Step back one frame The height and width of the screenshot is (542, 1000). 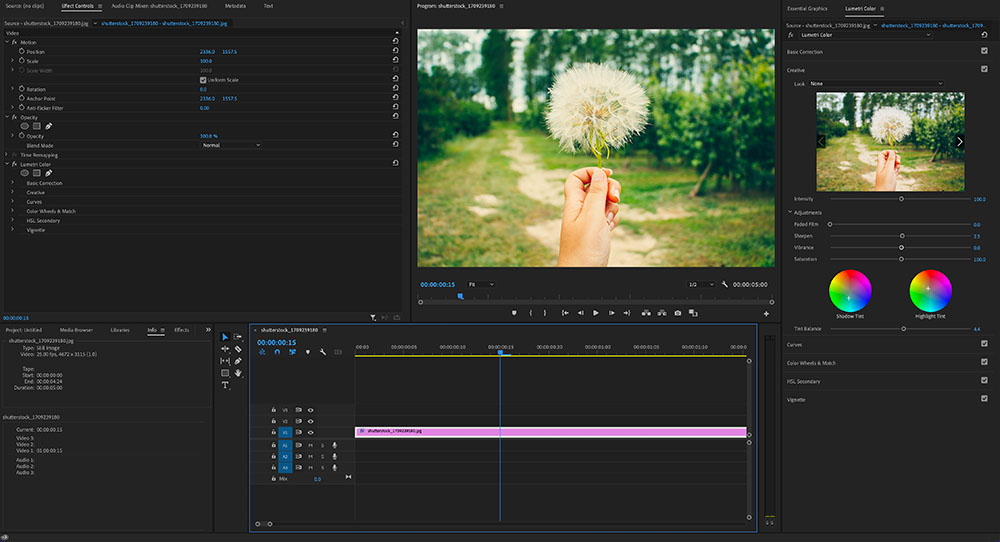click(580, 313)
